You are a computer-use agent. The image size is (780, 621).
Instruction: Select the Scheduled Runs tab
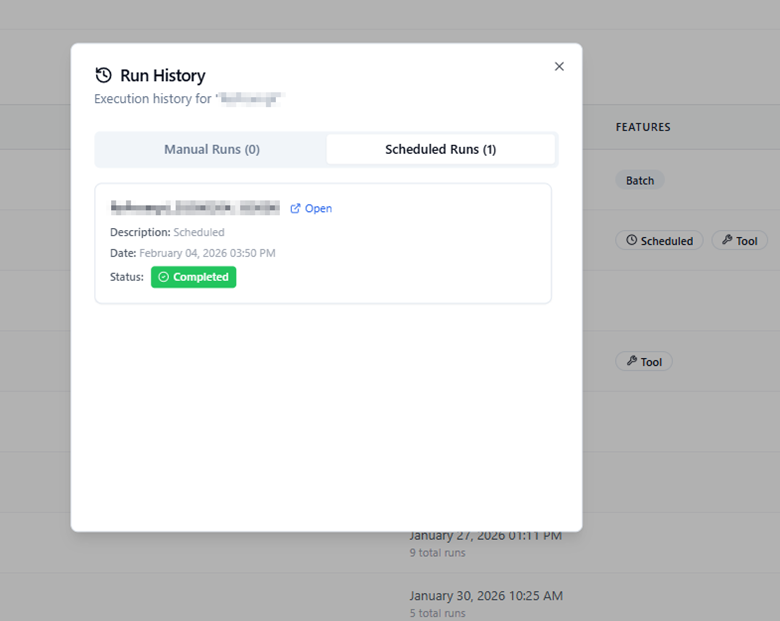pos(440,149)
